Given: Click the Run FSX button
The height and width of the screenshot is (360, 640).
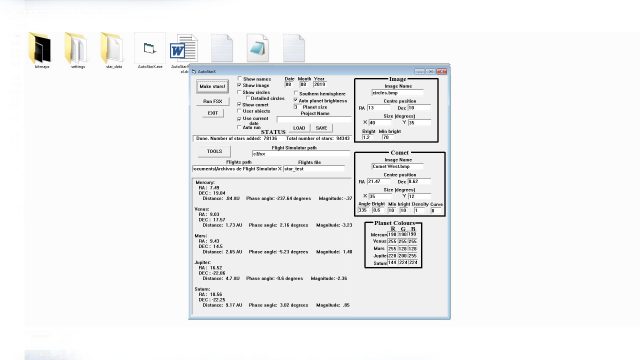Looking at the screenshot, I should coord(213,101).
